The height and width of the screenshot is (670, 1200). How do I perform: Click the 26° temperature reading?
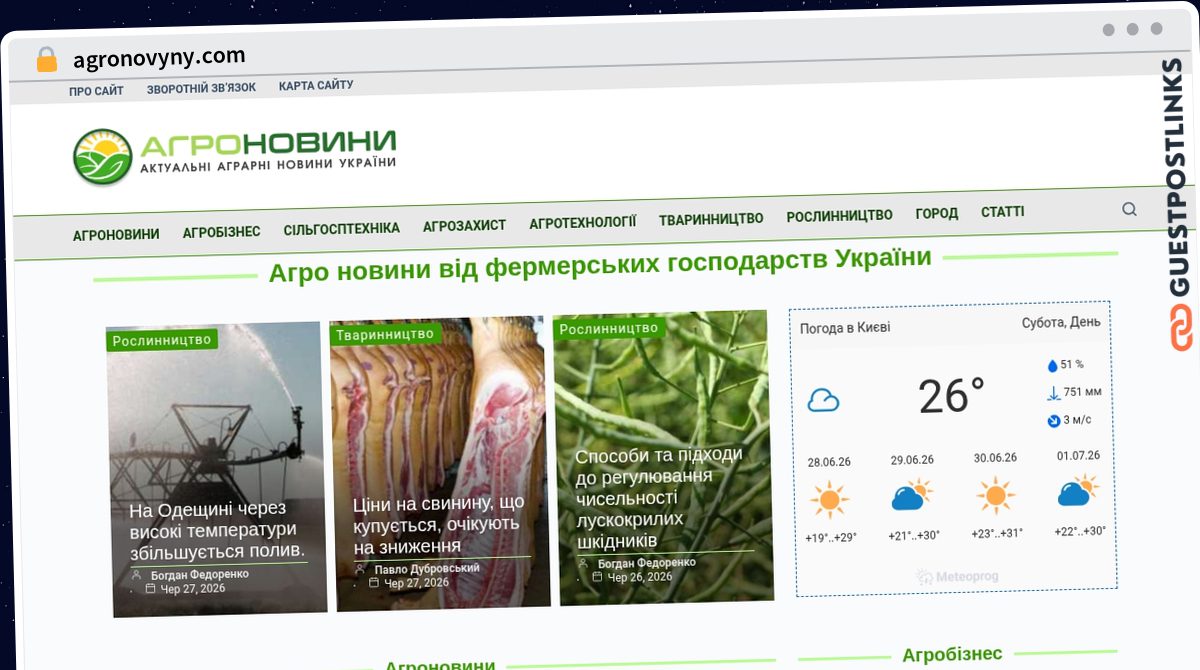[952, 396]
